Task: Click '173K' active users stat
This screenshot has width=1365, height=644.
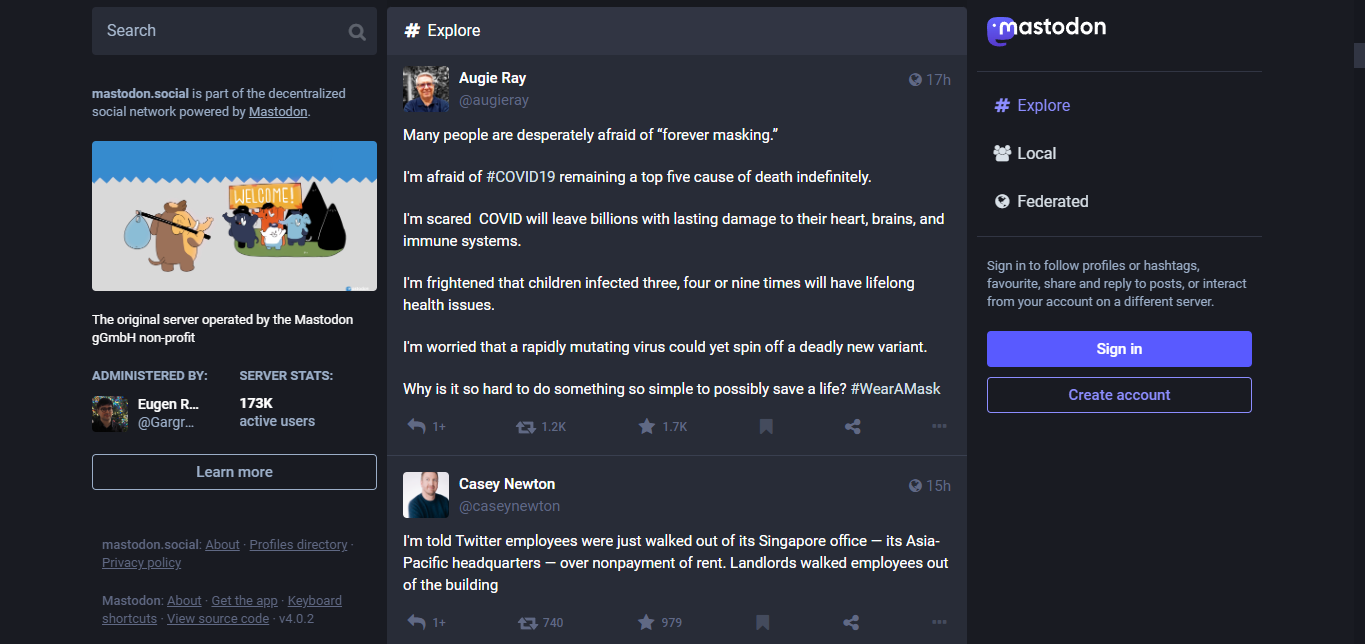Action: pos(256,403)
